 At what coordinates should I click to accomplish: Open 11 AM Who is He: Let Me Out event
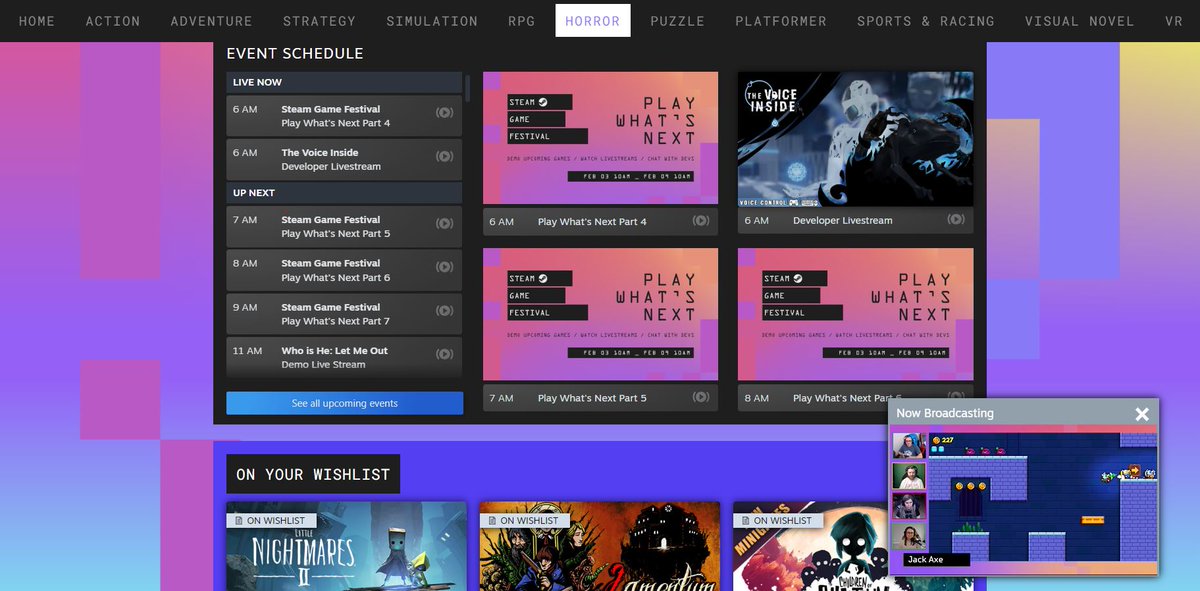pyautogui.click(x=344, y=357)
